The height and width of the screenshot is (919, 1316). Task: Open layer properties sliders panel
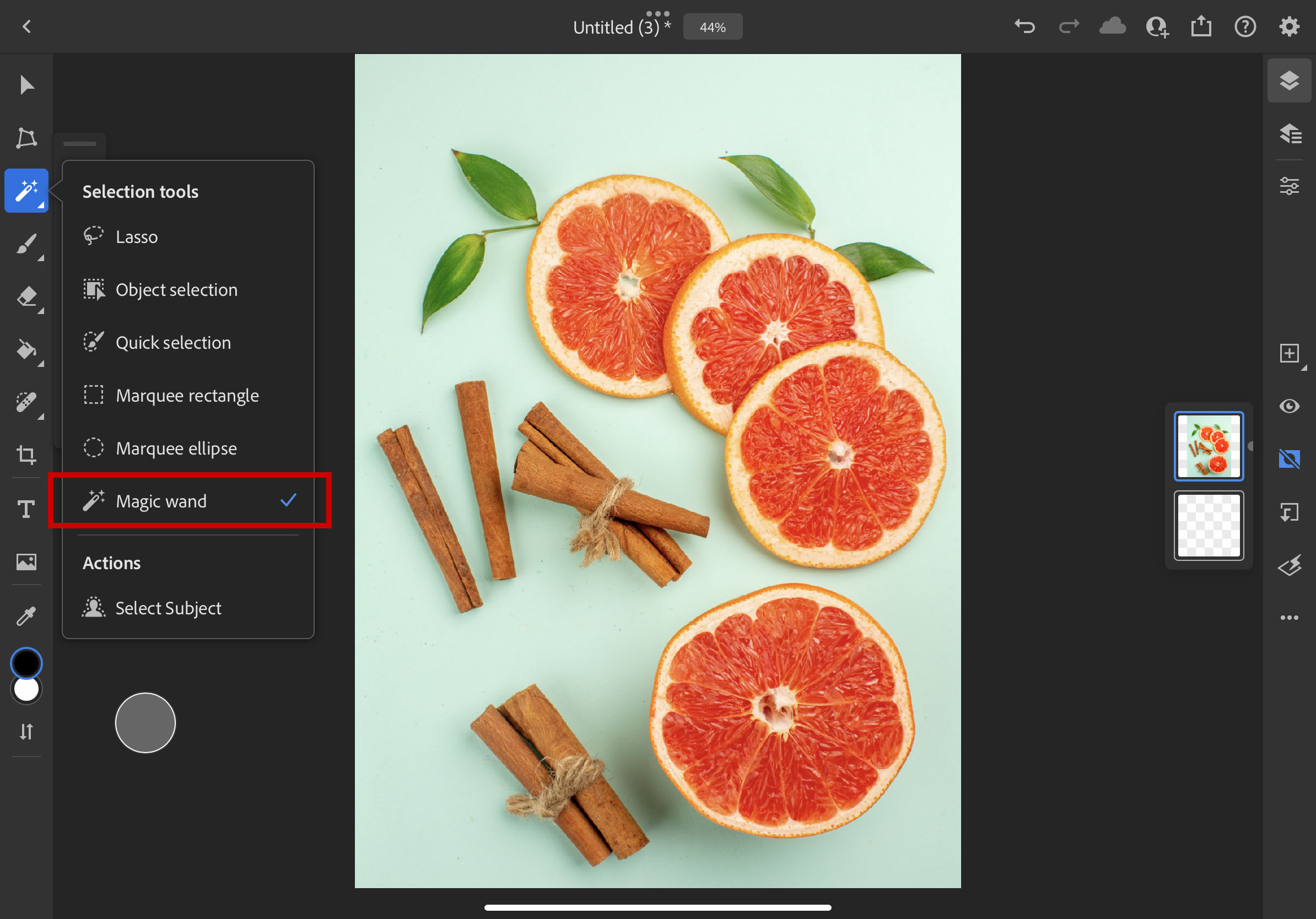click(1289, 186)
